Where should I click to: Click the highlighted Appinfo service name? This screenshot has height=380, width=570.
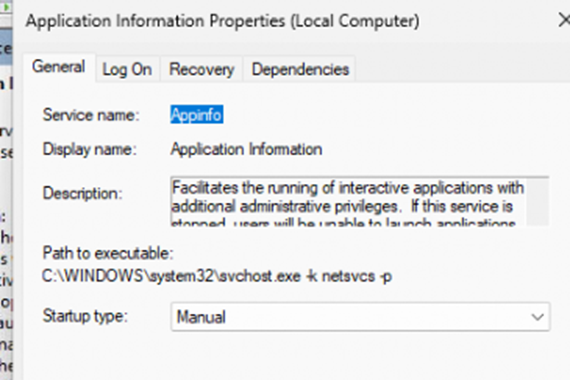196,115
